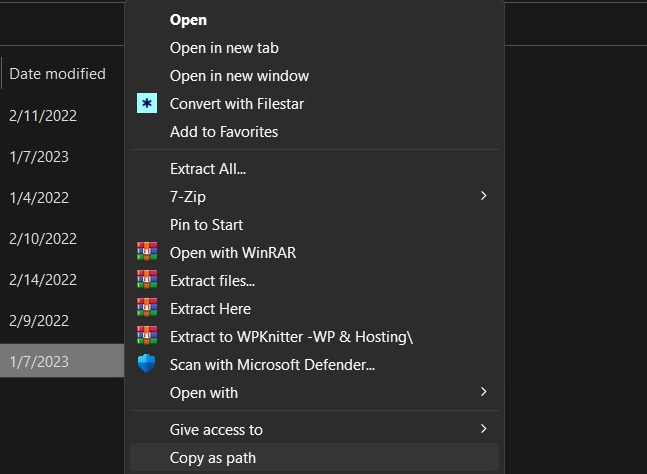Click the WinRAR icon beside Open with WinRAR
The width and height of the screenshot is (647, 474).
pos(147,253)
